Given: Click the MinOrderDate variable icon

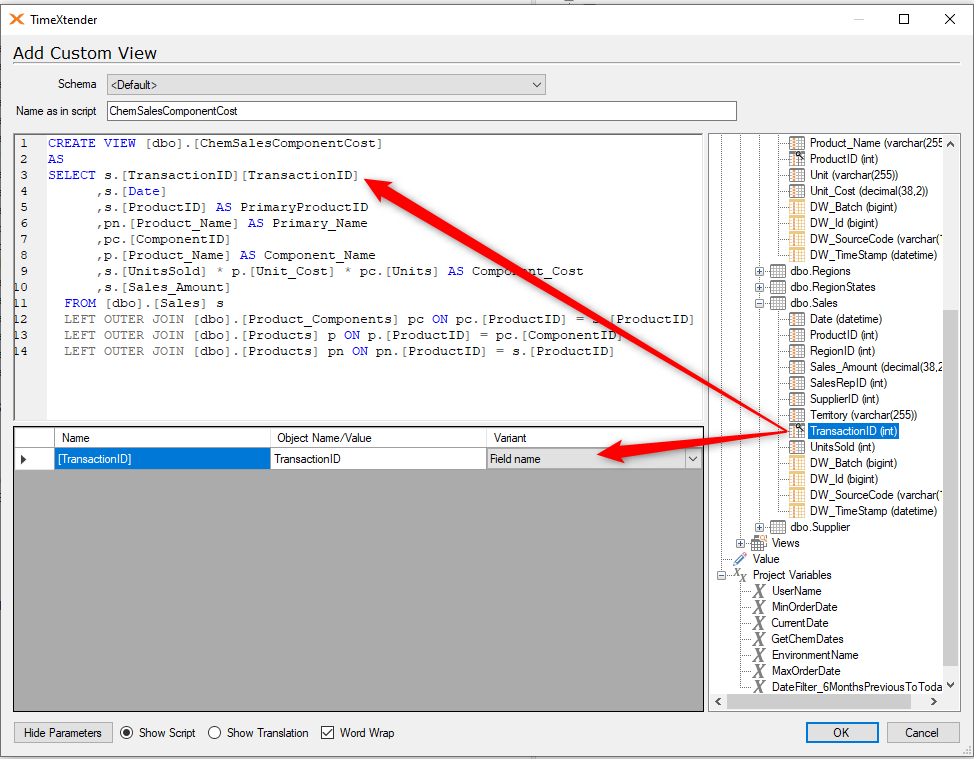Looking at the screenshot, I should tap(759, 607).
